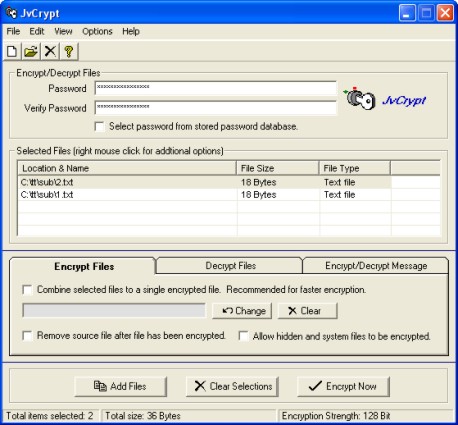Select the Encrypt Files tab

click(84, 266)
